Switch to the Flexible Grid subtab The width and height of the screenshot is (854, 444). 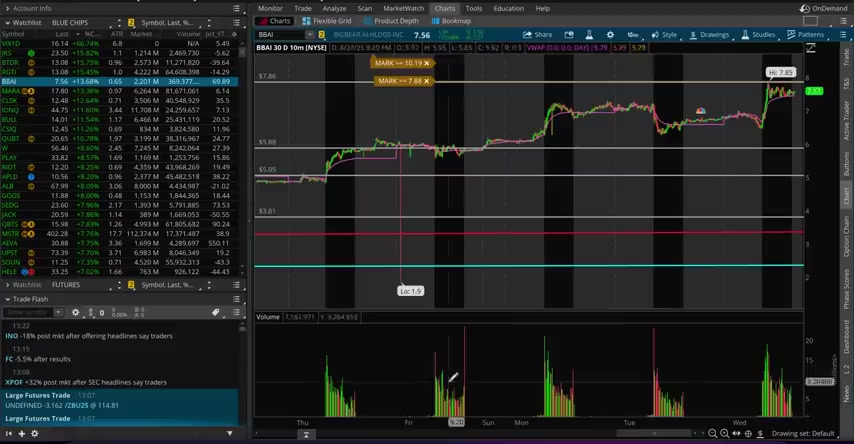tap(331, 21)
